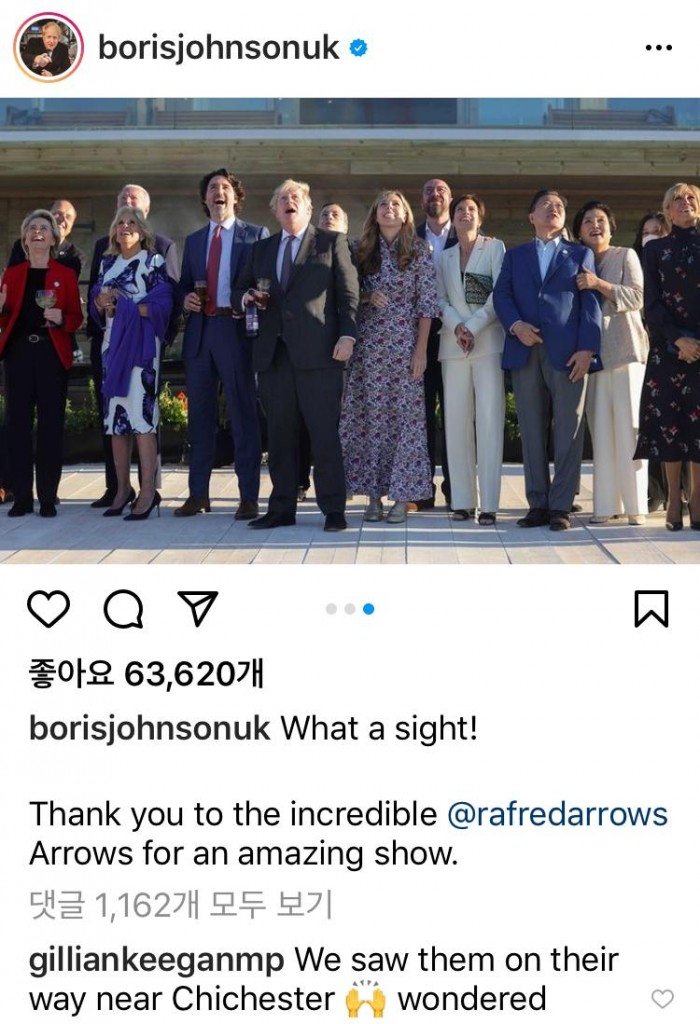Share post using the paper plane icon
The height and width of the screenshot is (1024, 700).
pos(197,609)
